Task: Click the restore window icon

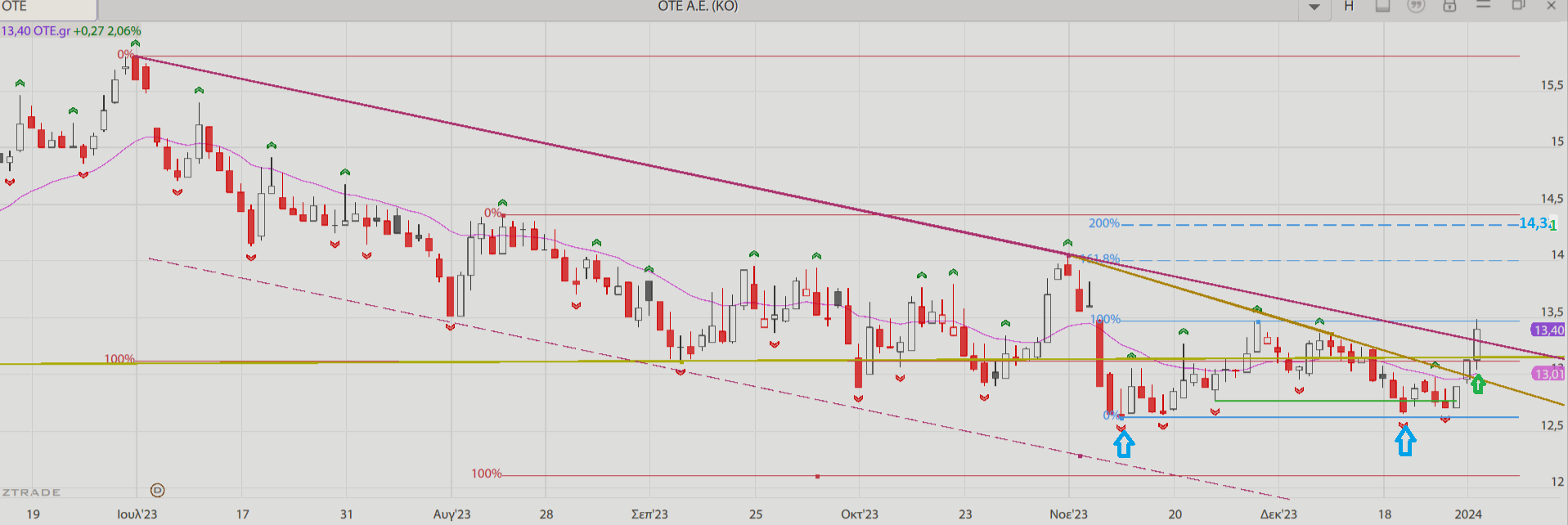Action: [1518, 5]
